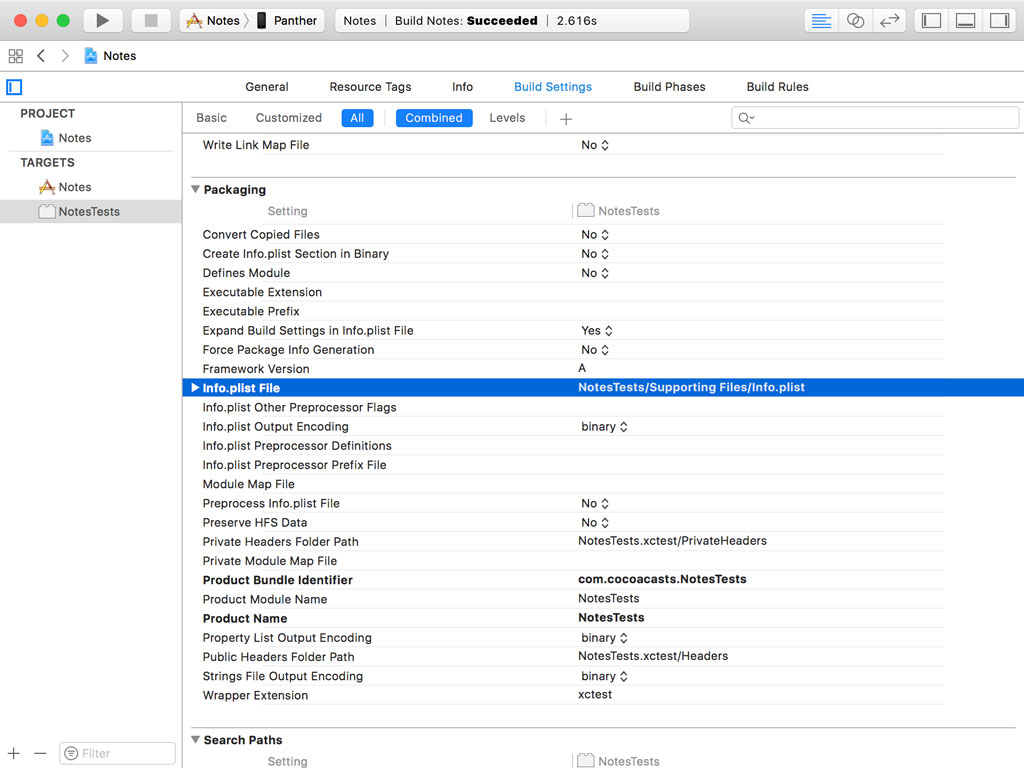Toggle the navigator panel
1024x768 pixels.
pyautogui.click(x=931, y=21)
